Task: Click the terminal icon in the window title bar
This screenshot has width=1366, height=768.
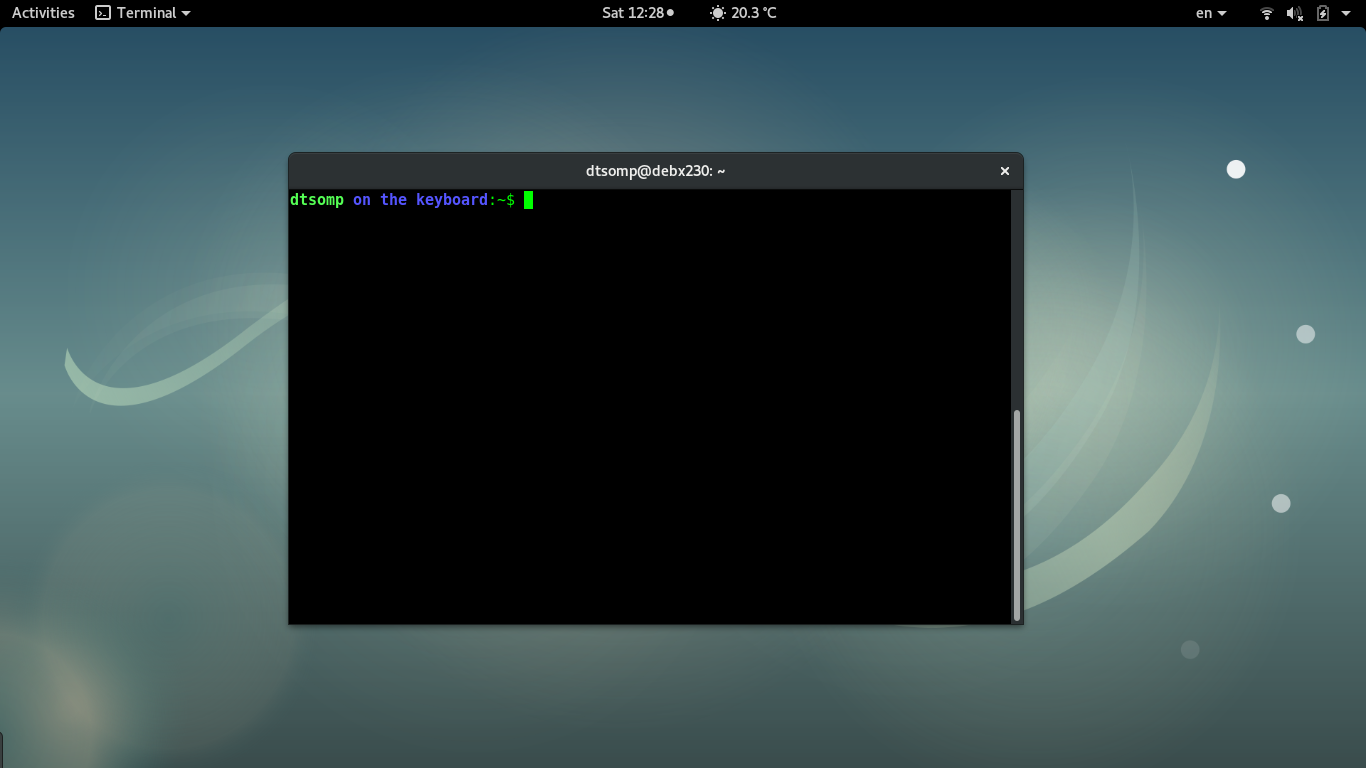Action: pyautogui.click(x=101, y=13)
